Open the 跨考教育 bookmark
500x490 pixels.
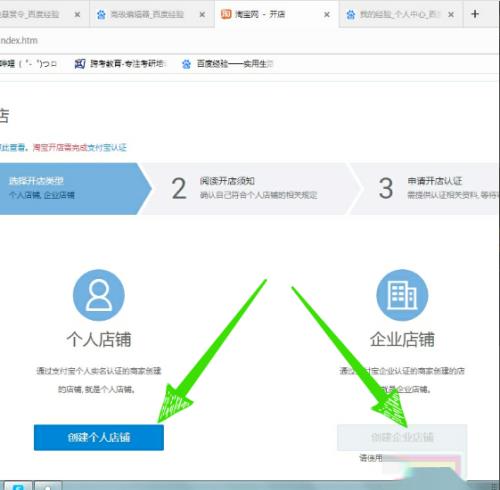tap(121, 63)
